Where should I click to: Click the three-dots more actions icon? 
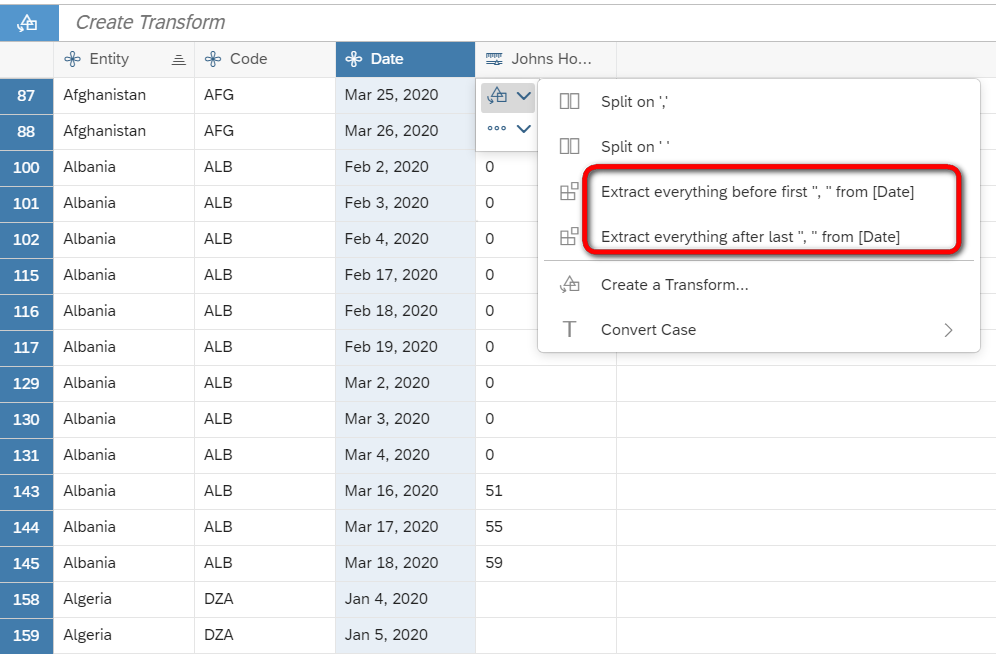(x=497, y=128)
